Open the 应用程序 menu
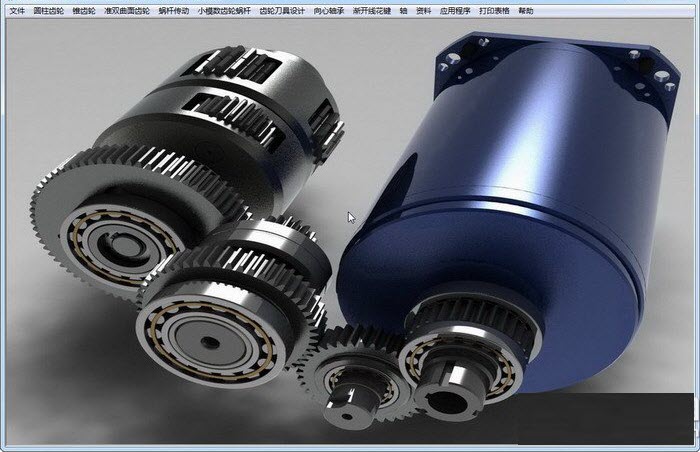The width and height of the screenshot is (700, 452). [x=455, y=10]
